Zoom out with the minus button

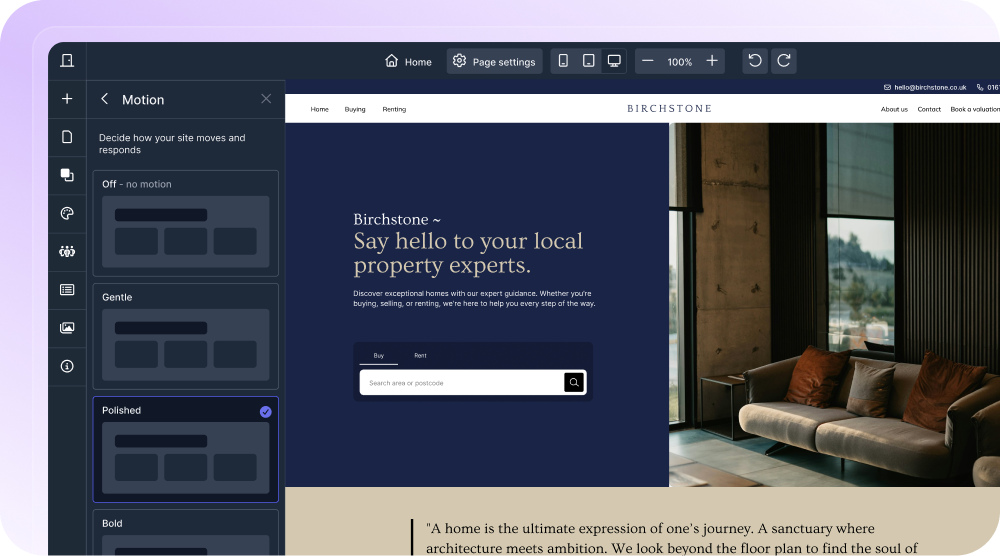pos(647,61)
